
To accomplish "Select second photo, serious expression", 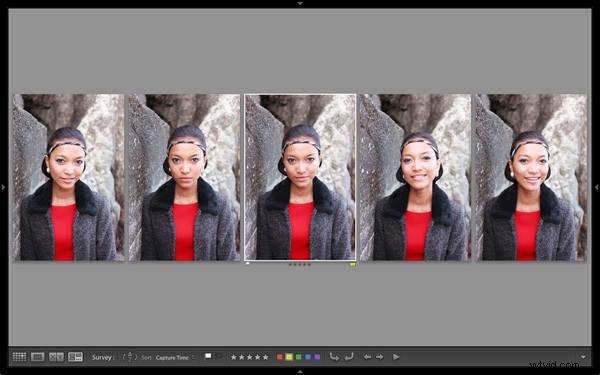I will 184,178.
